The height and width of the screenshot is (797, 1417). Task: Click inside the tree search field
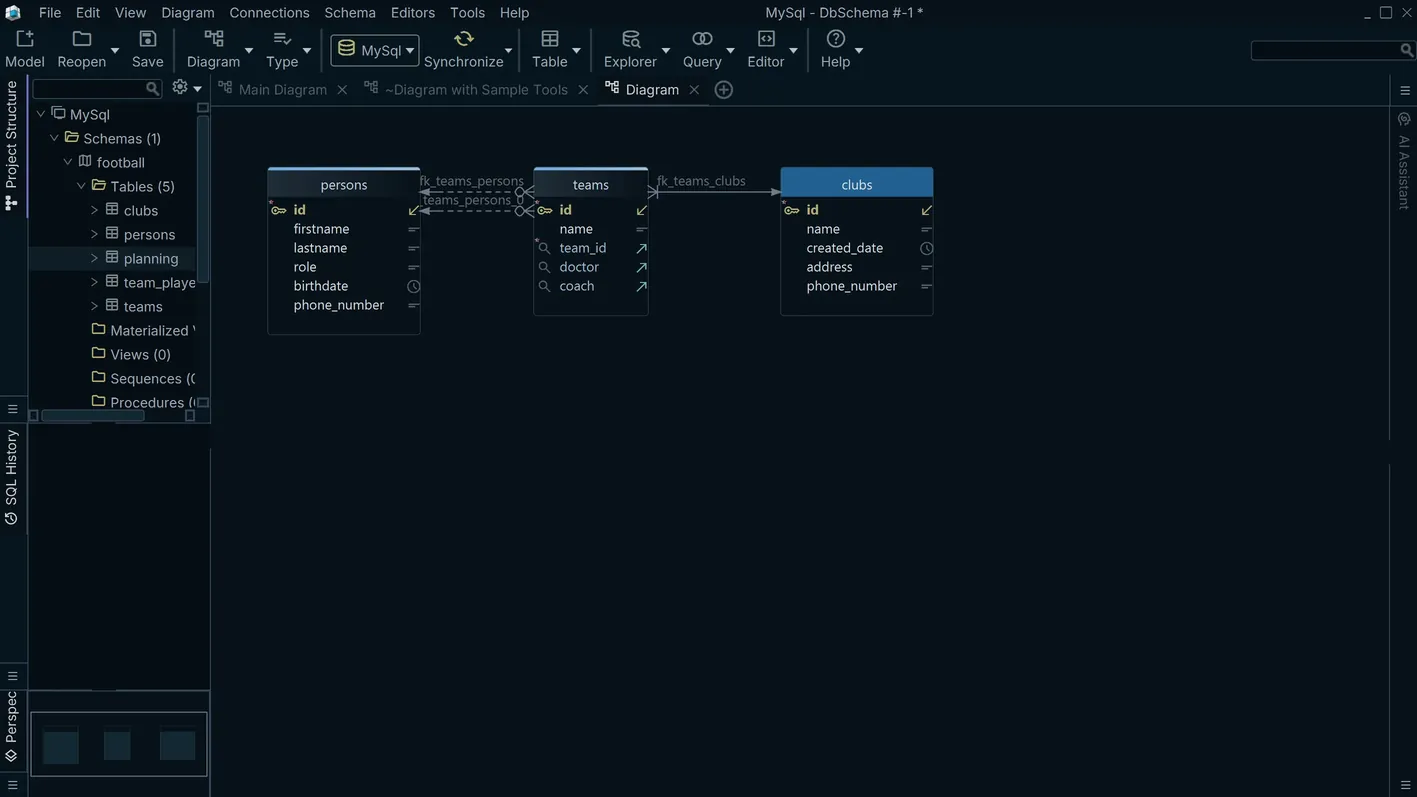[90, 87]
